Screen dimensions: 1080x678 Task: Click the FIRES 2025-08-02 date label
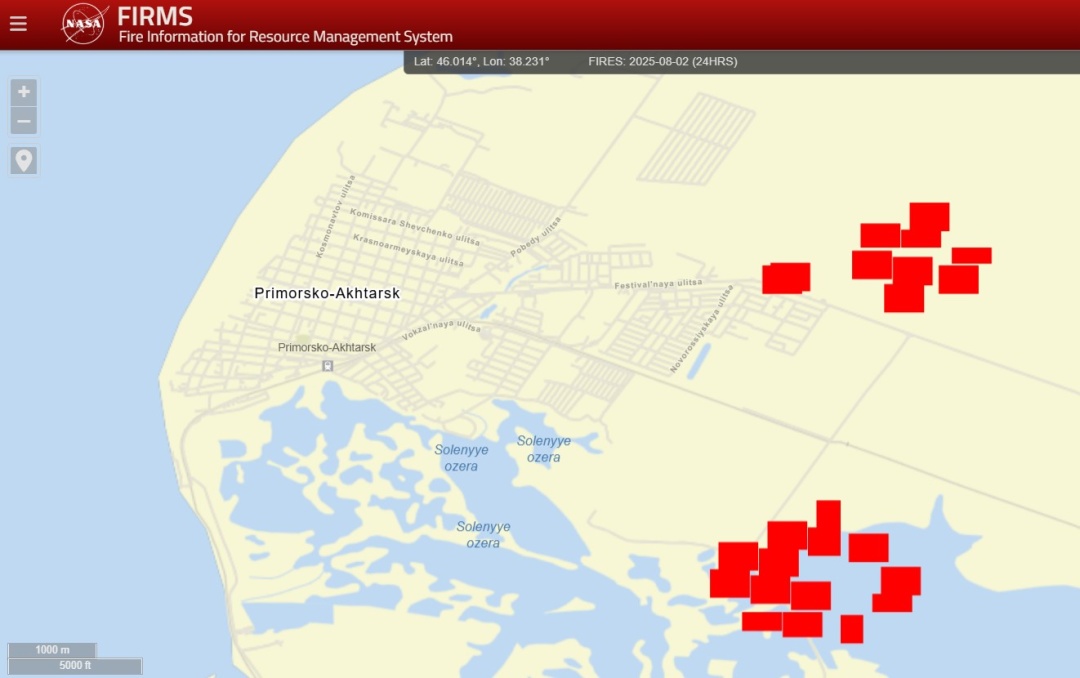tap(662, 62)
